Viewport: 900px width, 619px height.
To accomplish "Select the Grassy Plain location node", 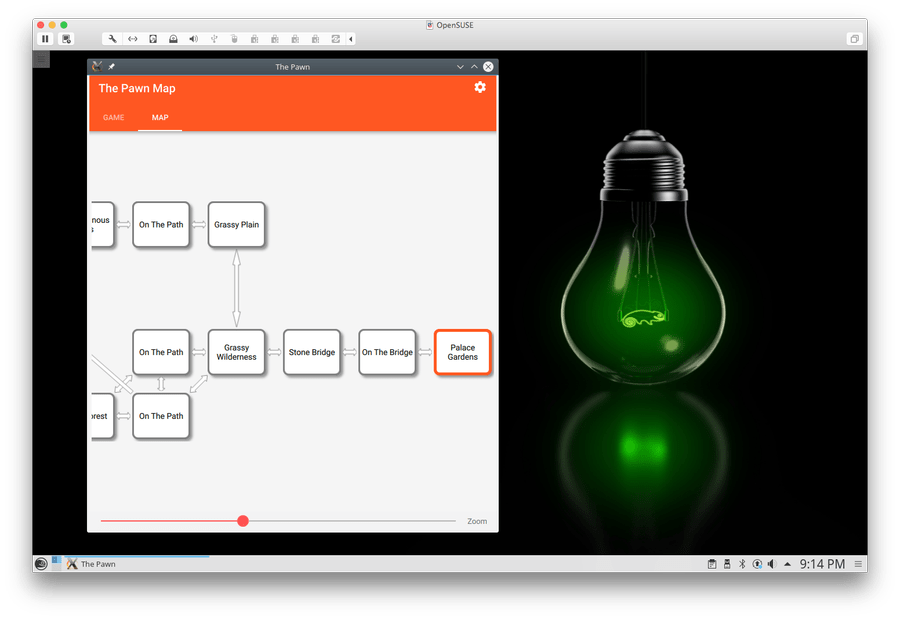I will click(236, 225).
